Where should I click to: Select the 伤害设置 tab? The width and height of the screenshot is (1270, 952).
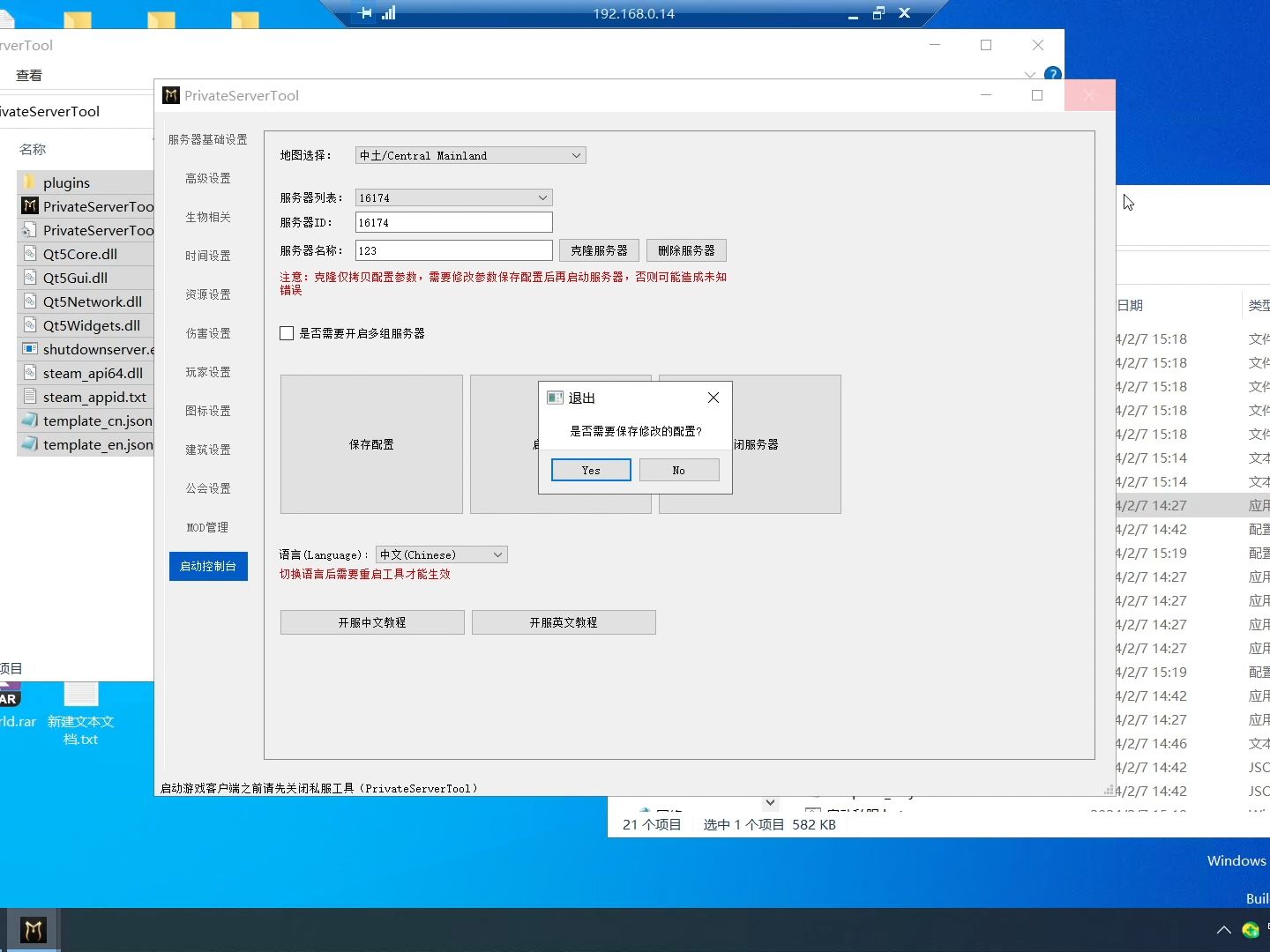pyautogui.click(x=208, y=333)
